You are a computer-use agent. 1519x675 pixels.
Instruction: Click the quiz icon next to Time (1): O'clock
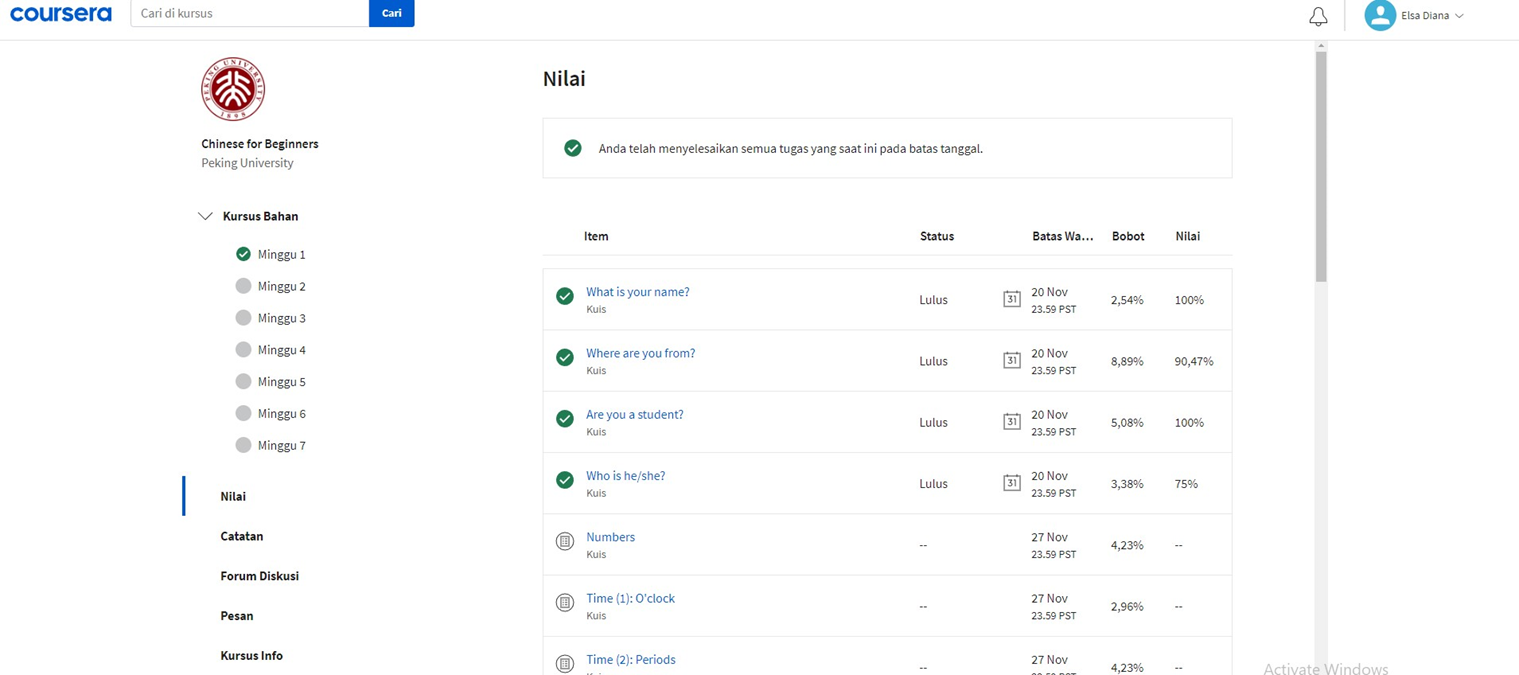(x=565, y=603)
